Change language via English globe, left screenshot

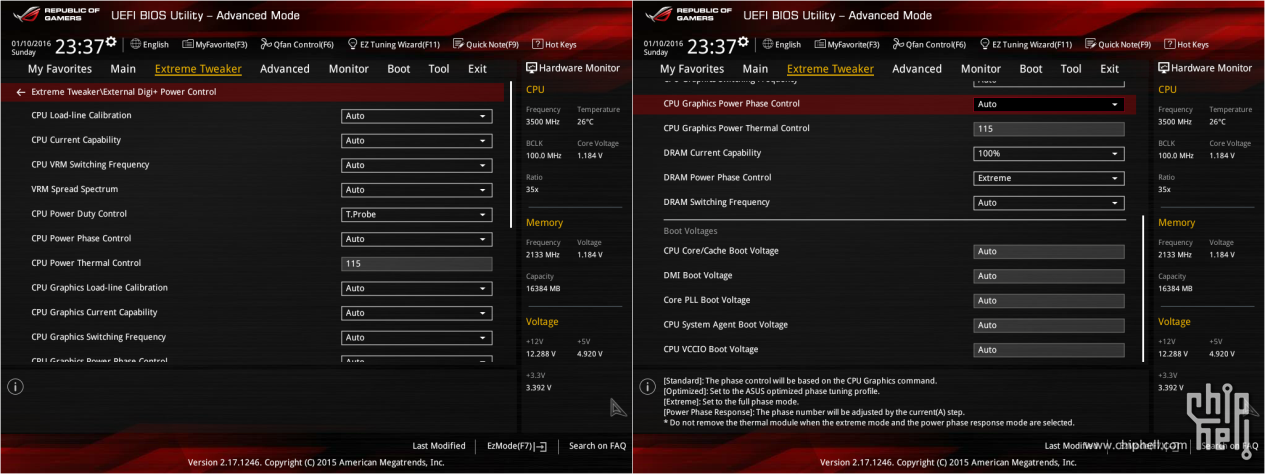[149, 44]
